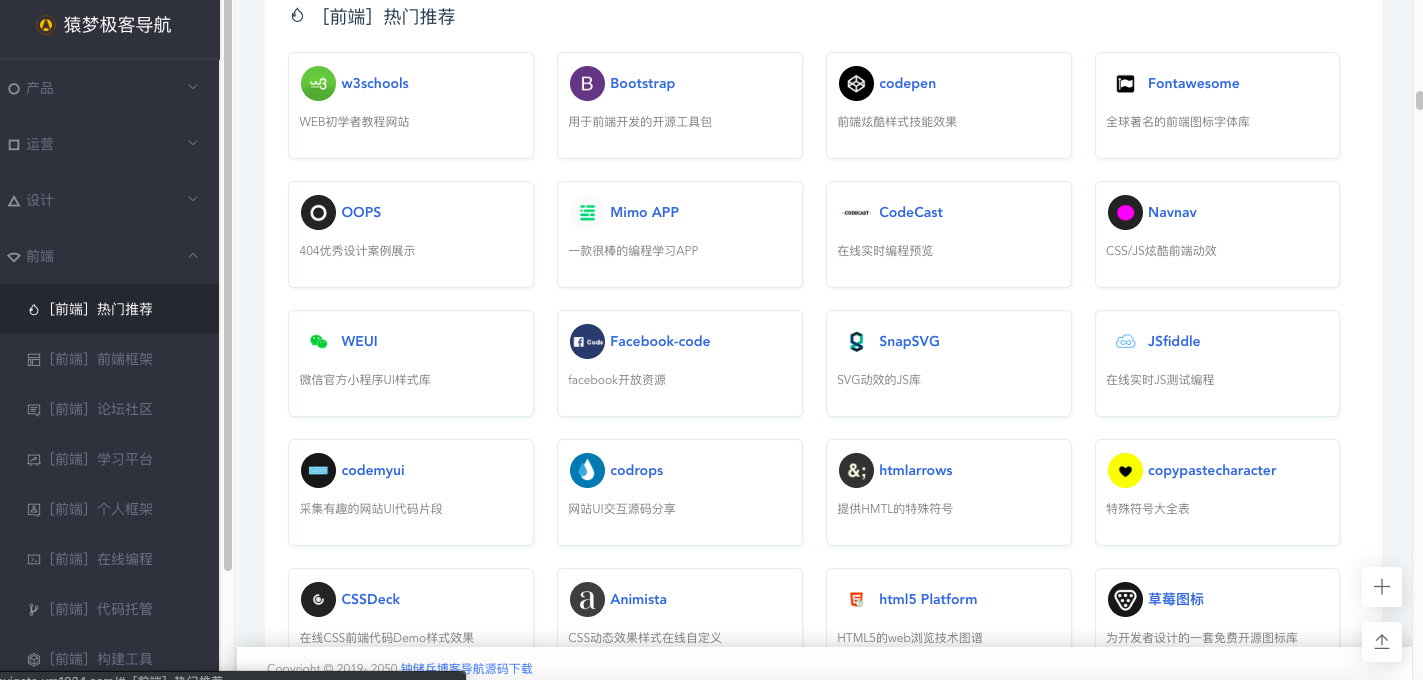
Task: Click the page vertical scrollbar thumb
Action: [x=1418, y=101]
